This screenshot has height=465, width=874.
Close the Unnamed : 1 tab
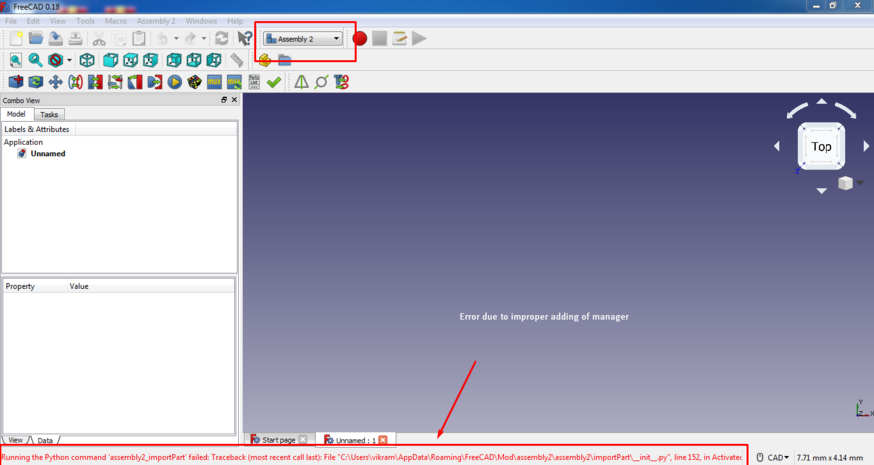[x=383, y=439]
